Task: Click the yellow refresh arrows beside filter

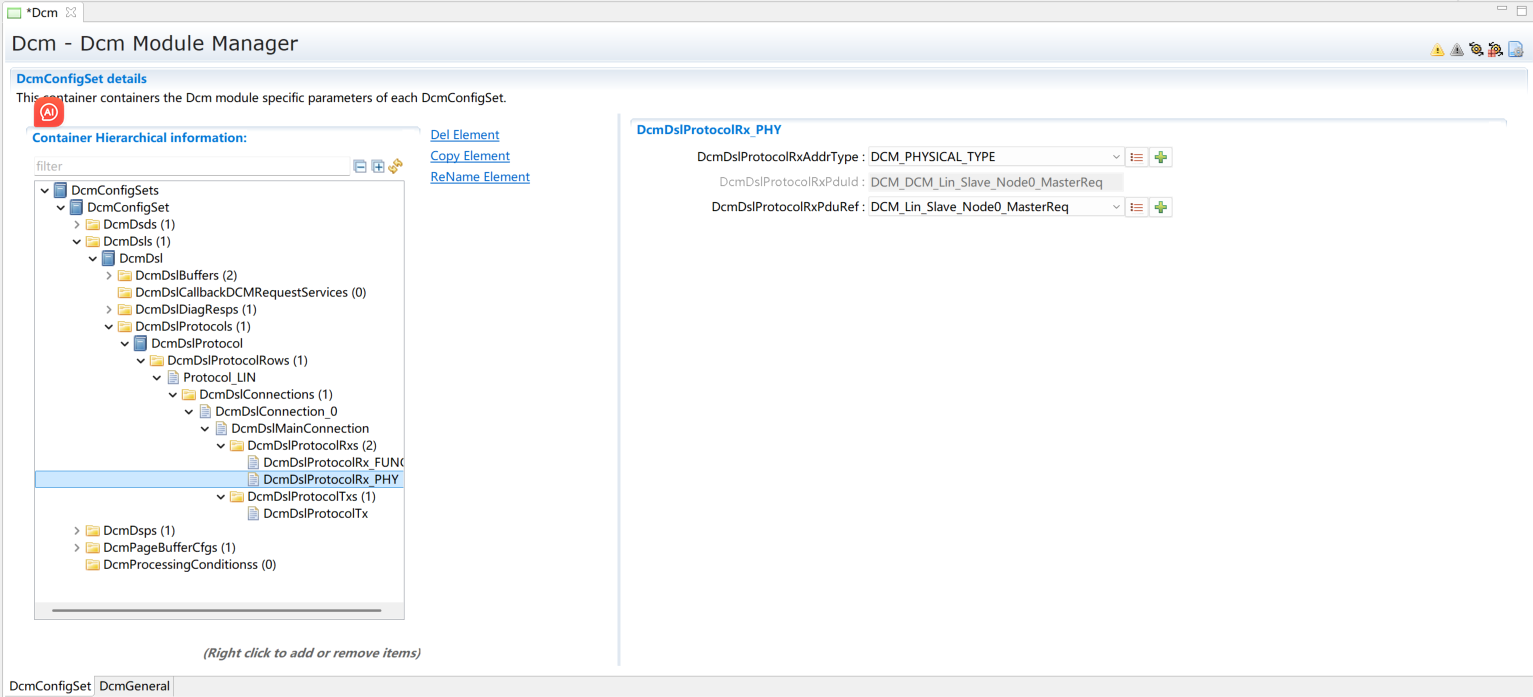Action: tap(395, 166)
